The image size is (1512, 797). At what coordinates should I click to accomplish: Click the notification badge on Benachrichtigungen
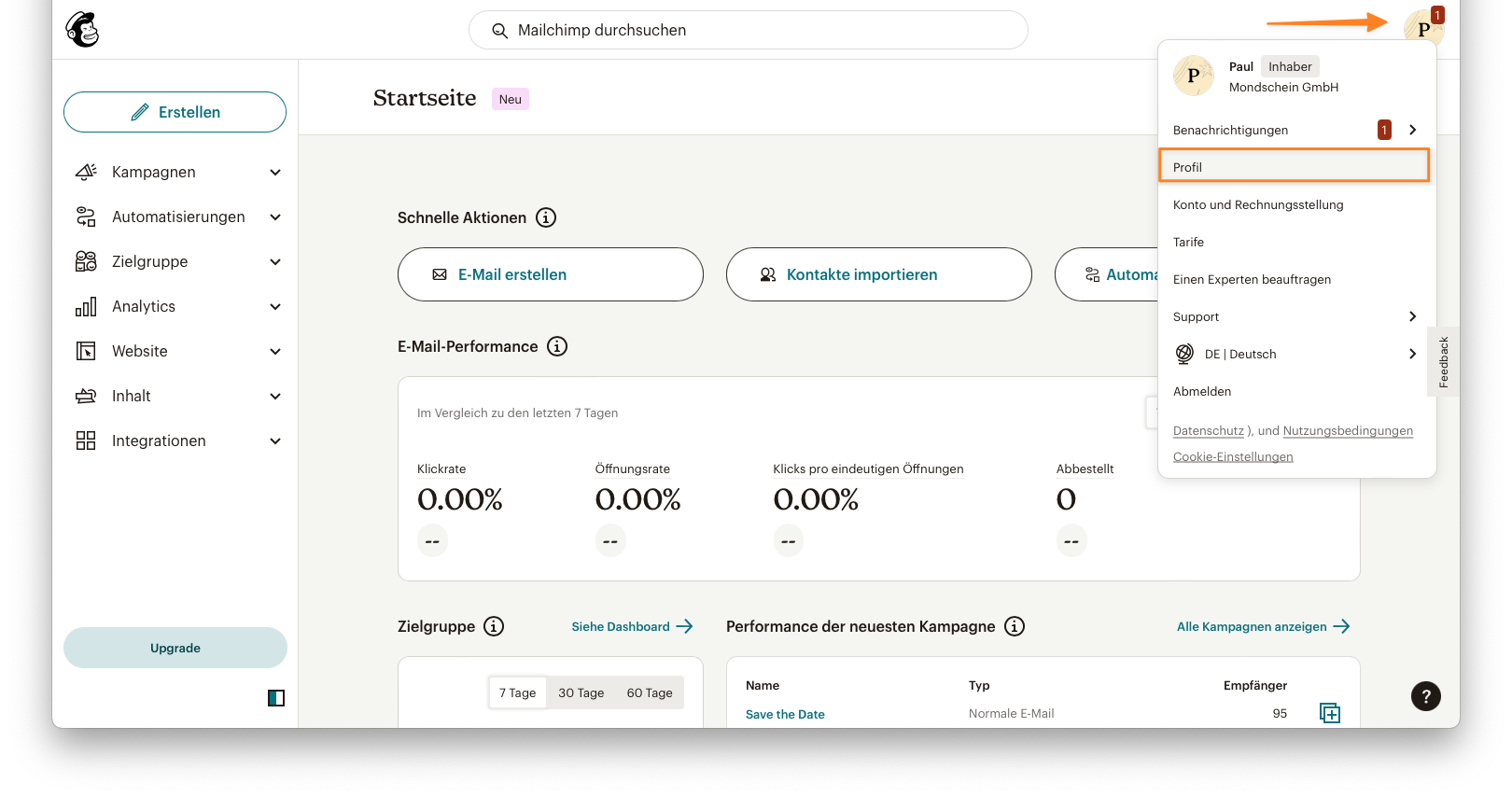pos(1384,130)
